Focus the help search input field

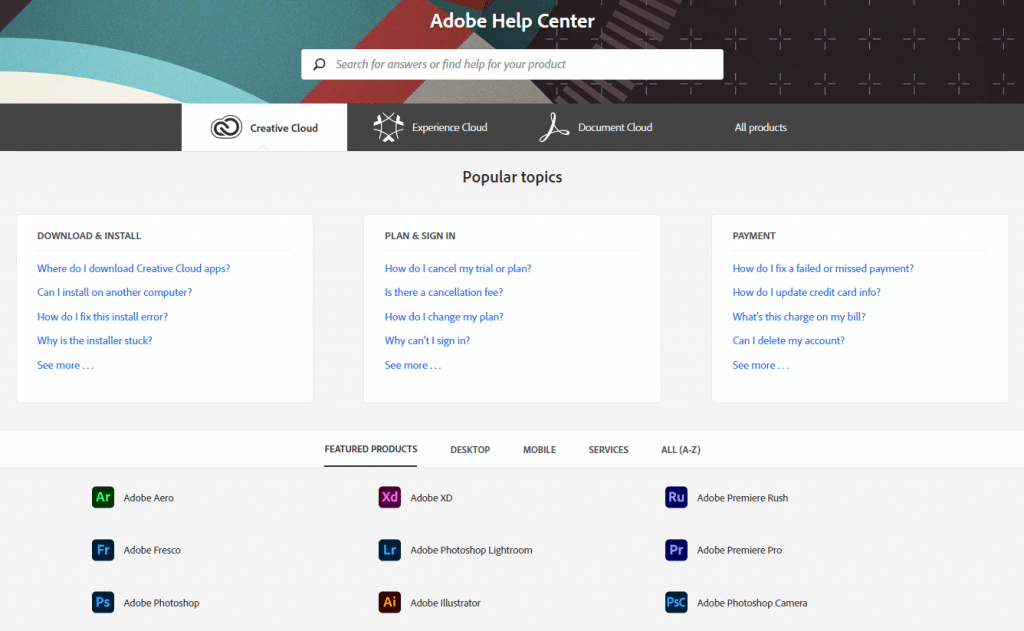click(520, 64)
